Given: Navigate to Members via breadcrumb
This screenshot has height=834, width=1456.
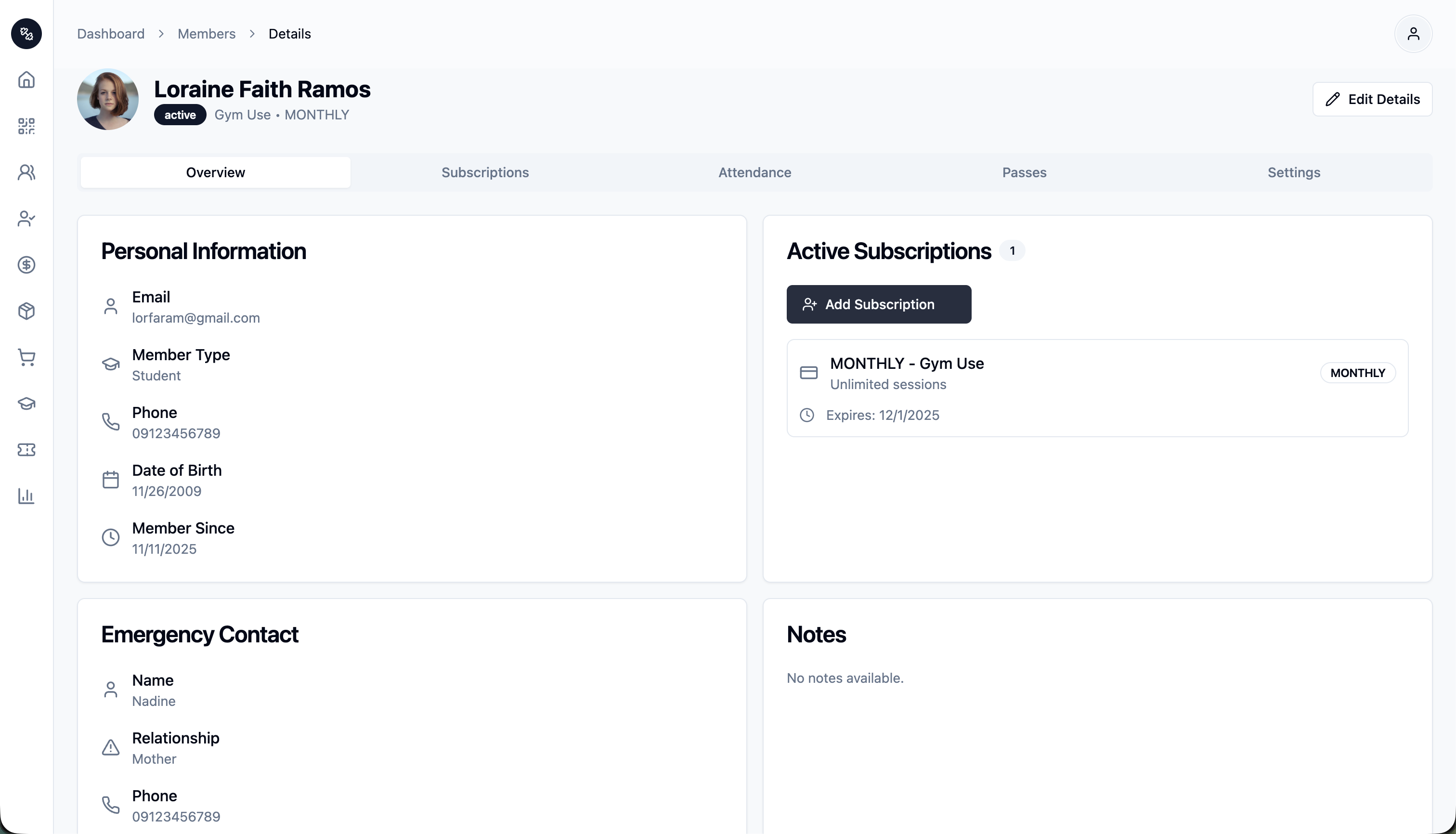Looking at the screenshot, I should (206, 34).
